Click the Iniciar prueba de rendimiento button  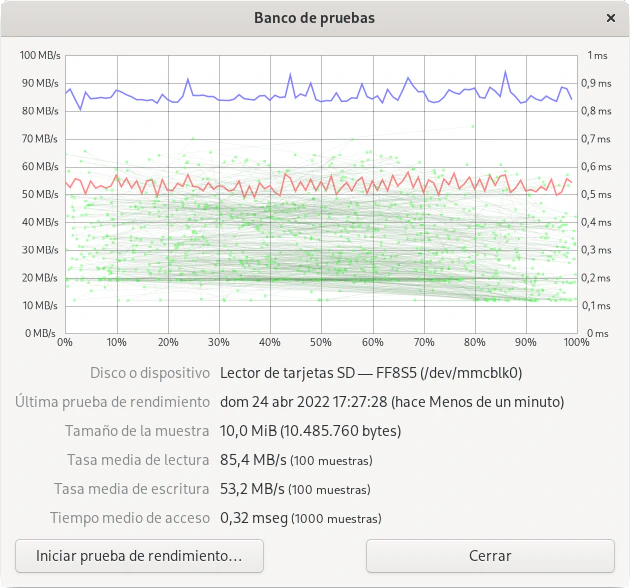coord(139,555)
